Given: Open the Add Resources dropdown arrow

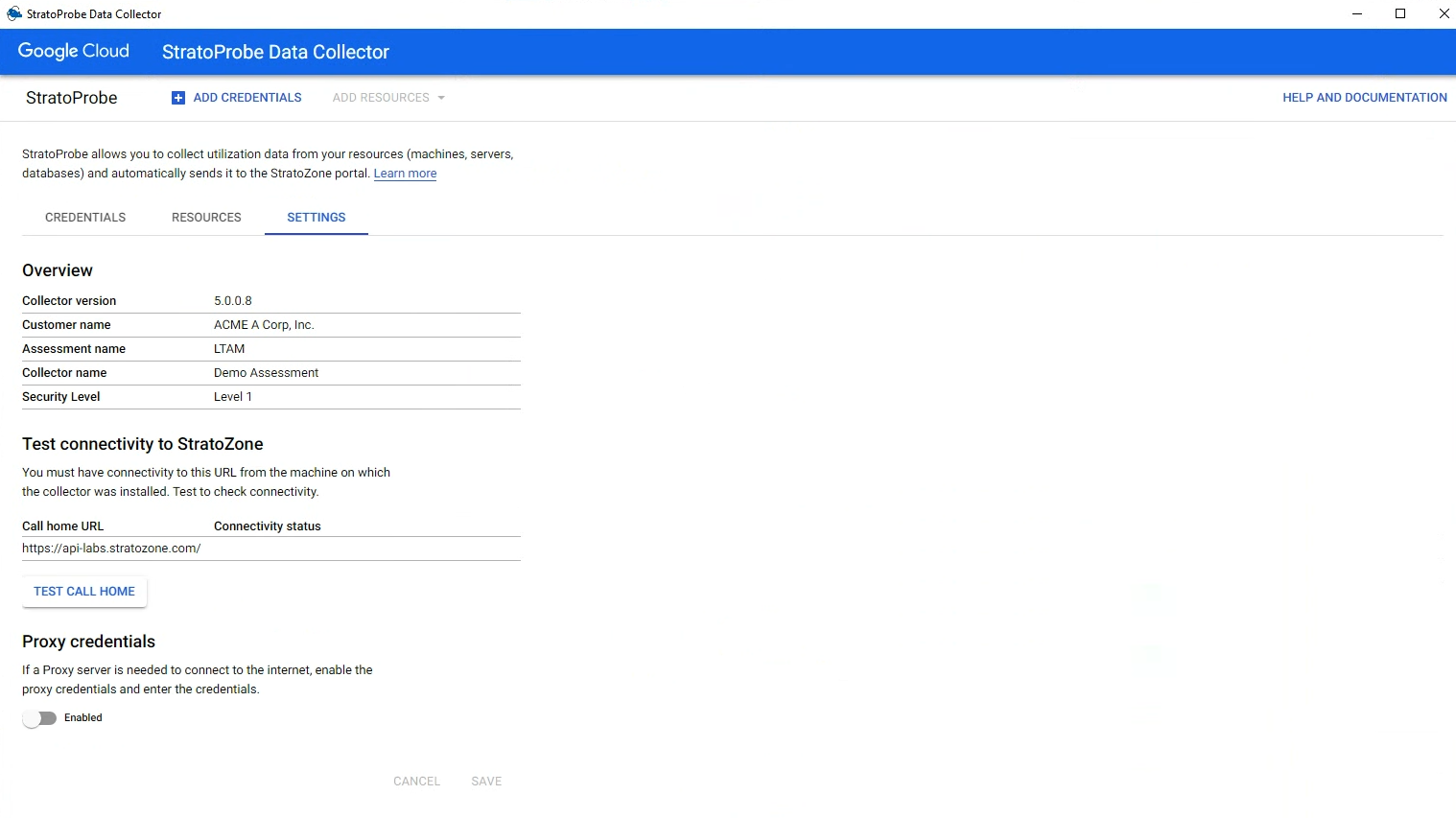Looking at the screenshot, I should pos(441,98).
